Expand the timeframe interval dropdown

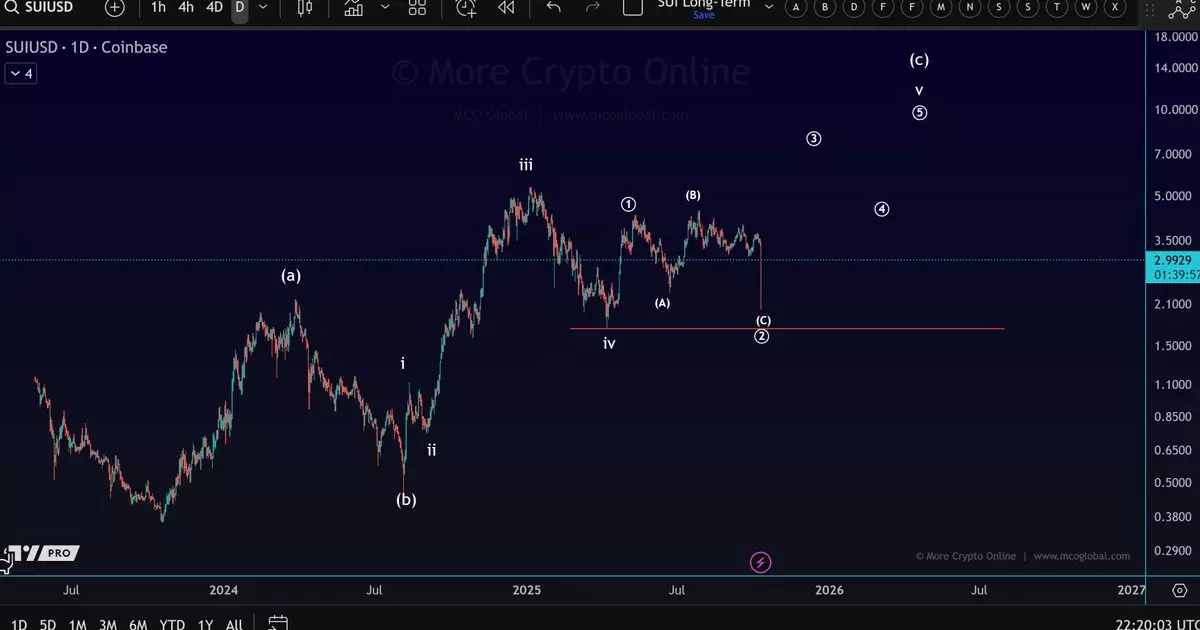(263, 8)
